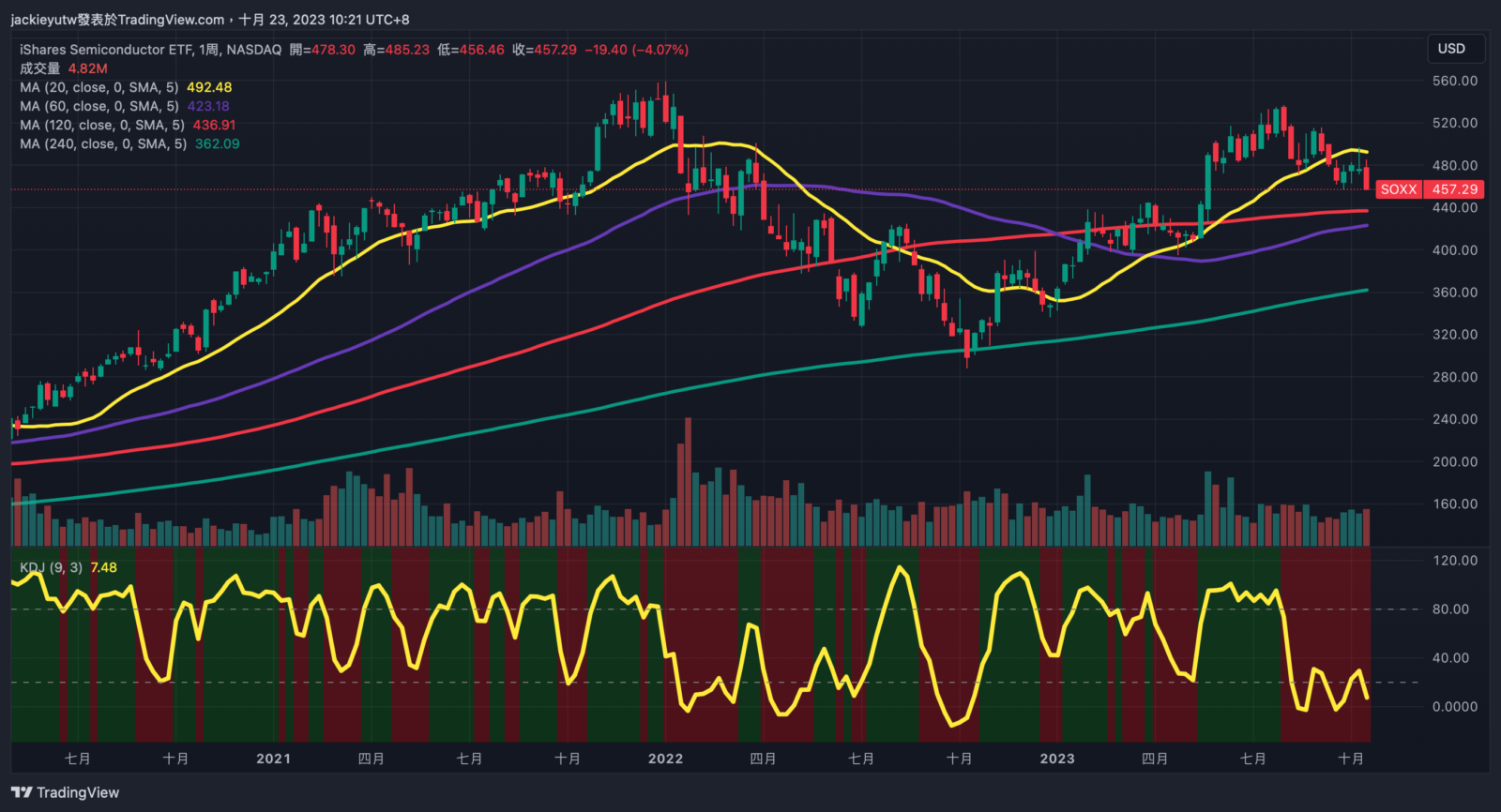1501x812 pixels.
Task: Select the MA 20 indicator legend
Action: coord(99,87)
